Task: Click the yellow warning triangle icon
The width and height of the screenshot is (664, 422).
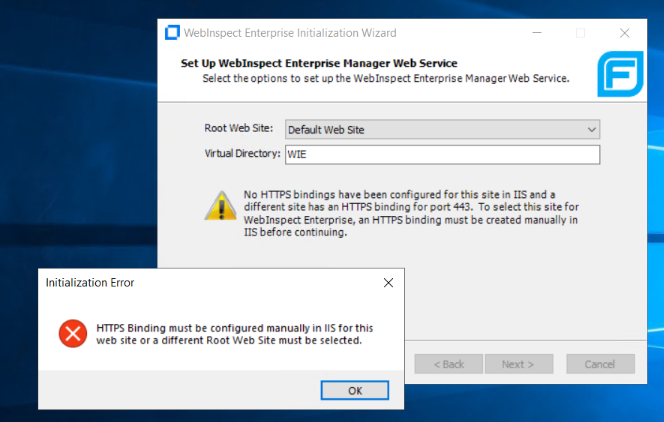Action: pos(221,207)
